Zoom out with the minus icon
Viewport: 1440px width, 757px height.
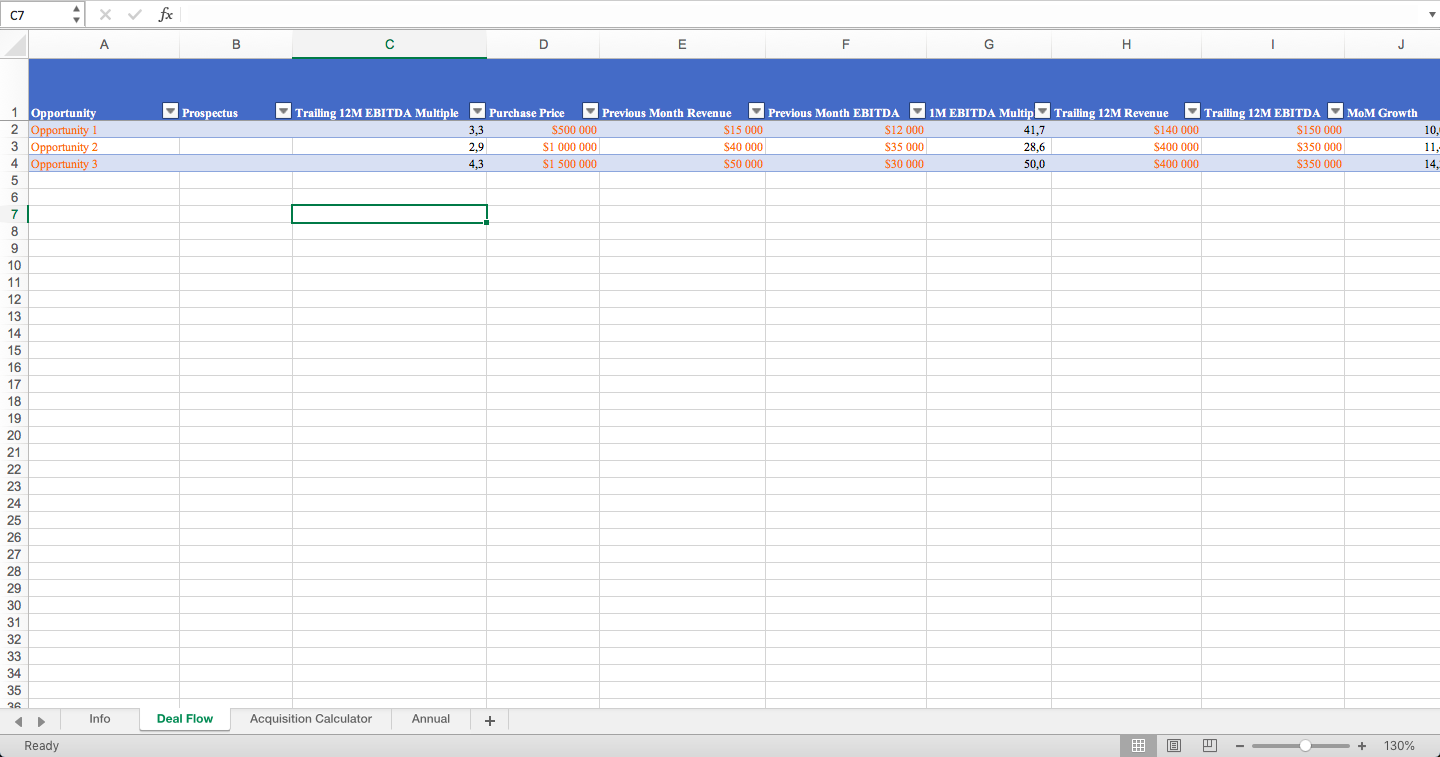1239,746
